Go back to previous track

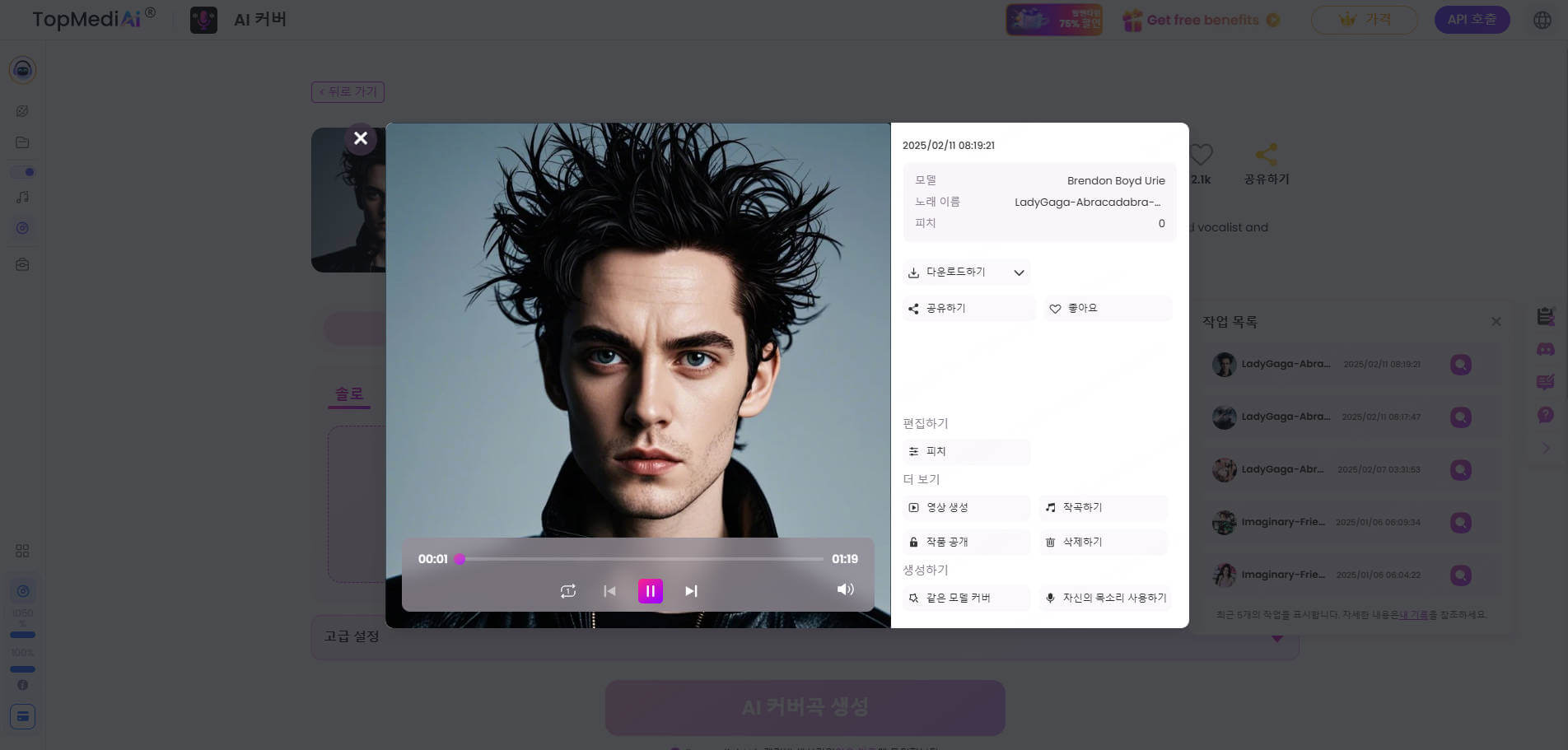[x=609, y=591]
